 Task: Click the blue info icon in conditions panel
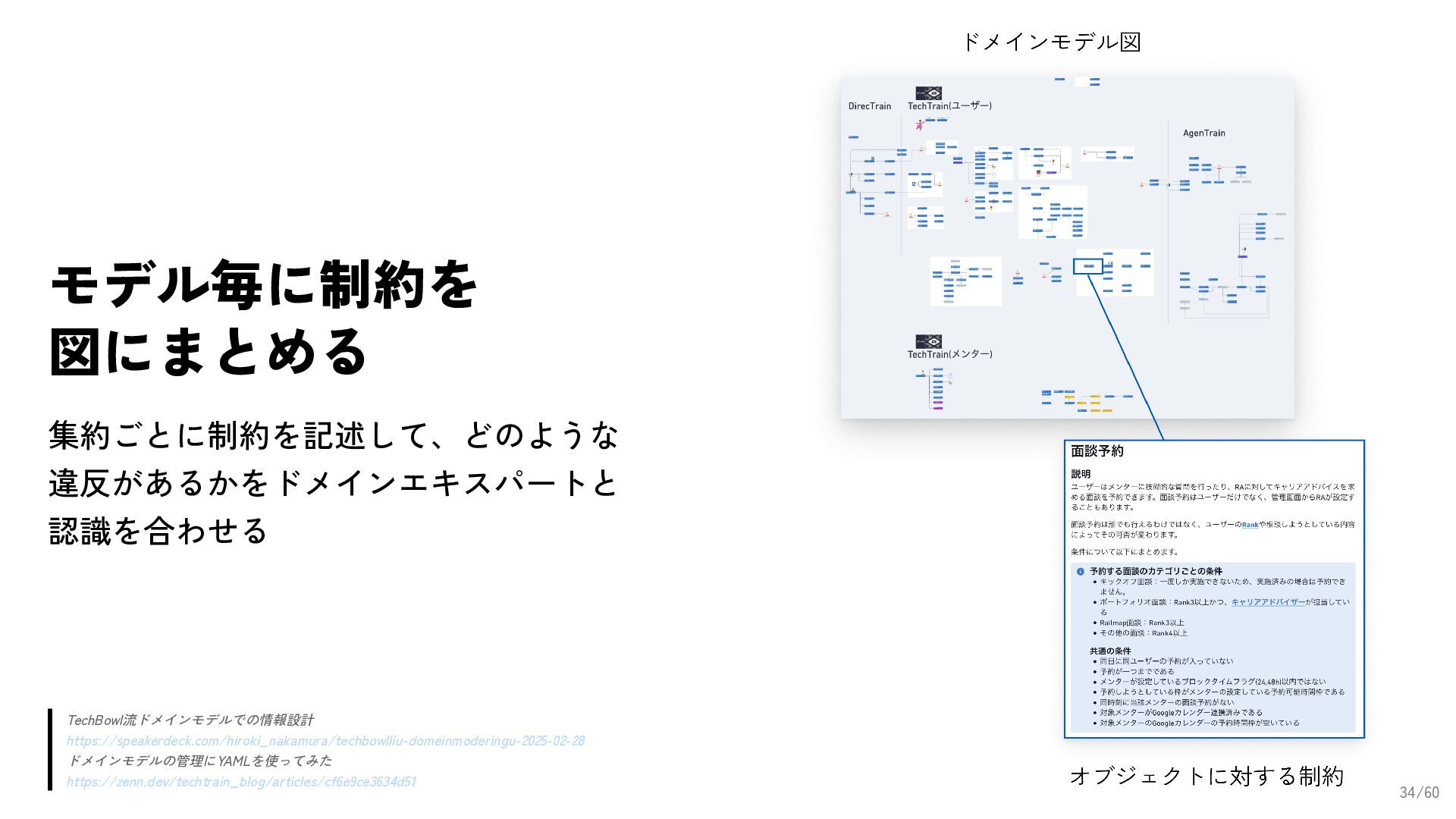click(1081, 572)
